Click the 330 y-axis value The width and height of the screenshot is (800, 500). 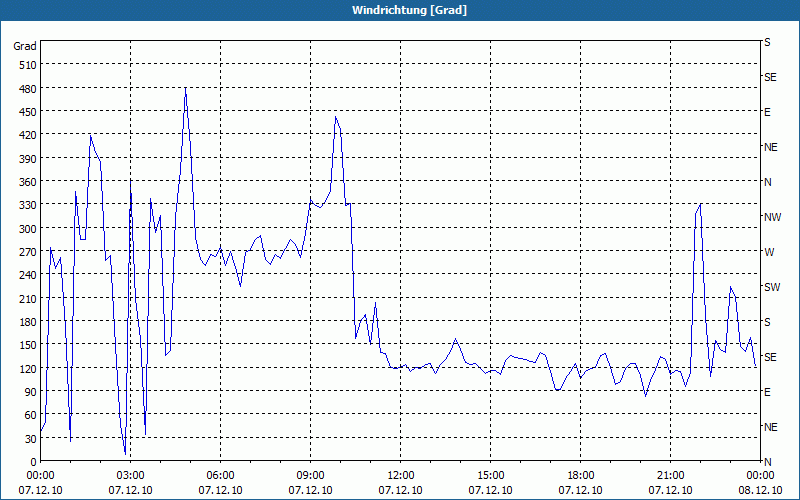(28, 205)
